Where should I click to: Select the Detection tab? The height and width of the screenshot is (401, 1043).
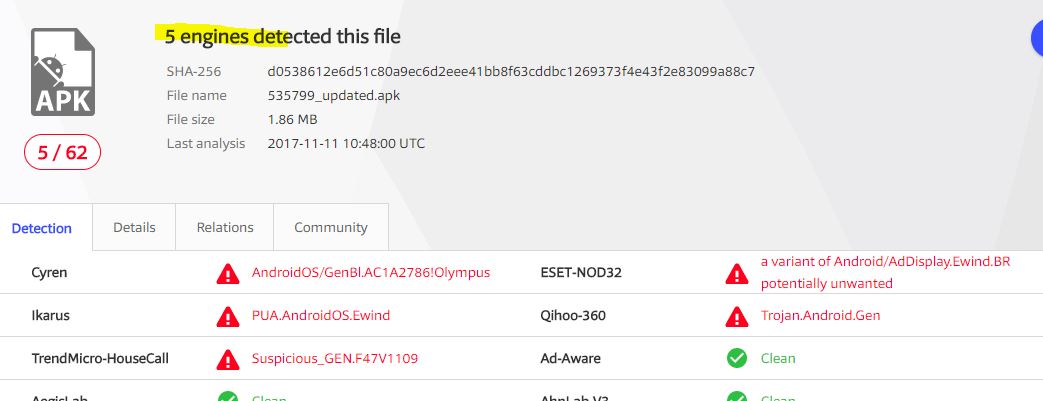point(42,228)
